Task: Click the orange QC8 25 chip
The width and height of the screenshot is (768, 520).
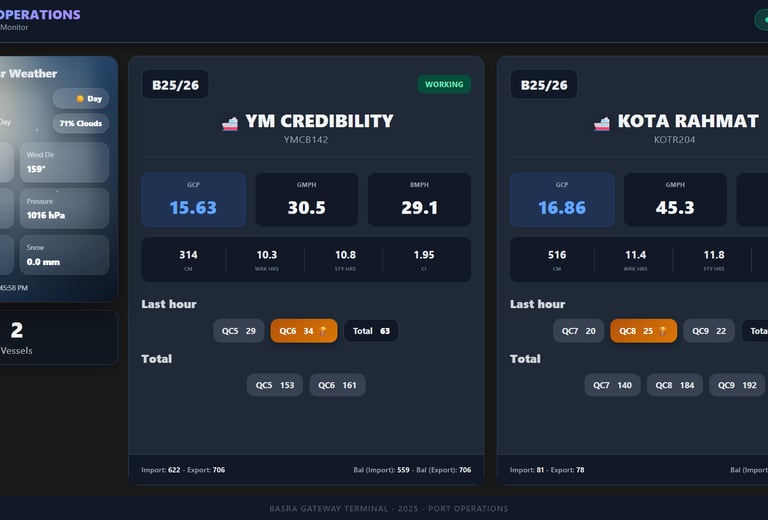Action: (644, 331)
